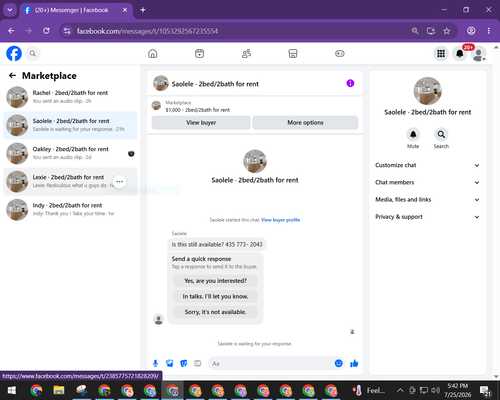The width and height of the screenshot is (500, 400).
Task: Open the emoji picker in message box
Action: pyautogui.click(x=338, y=363)
